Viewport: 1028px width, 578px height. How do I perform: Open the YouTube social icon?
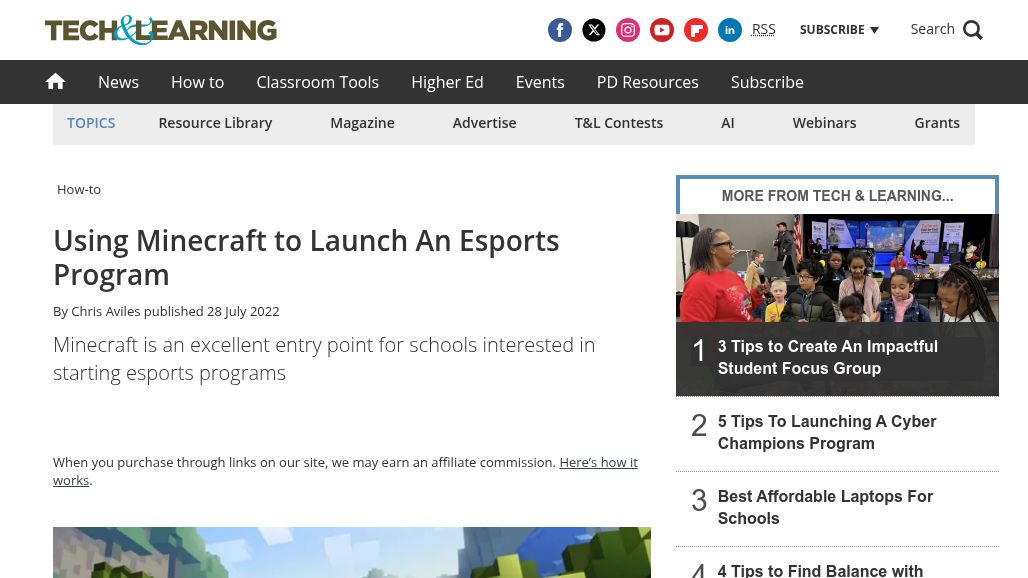662,30
